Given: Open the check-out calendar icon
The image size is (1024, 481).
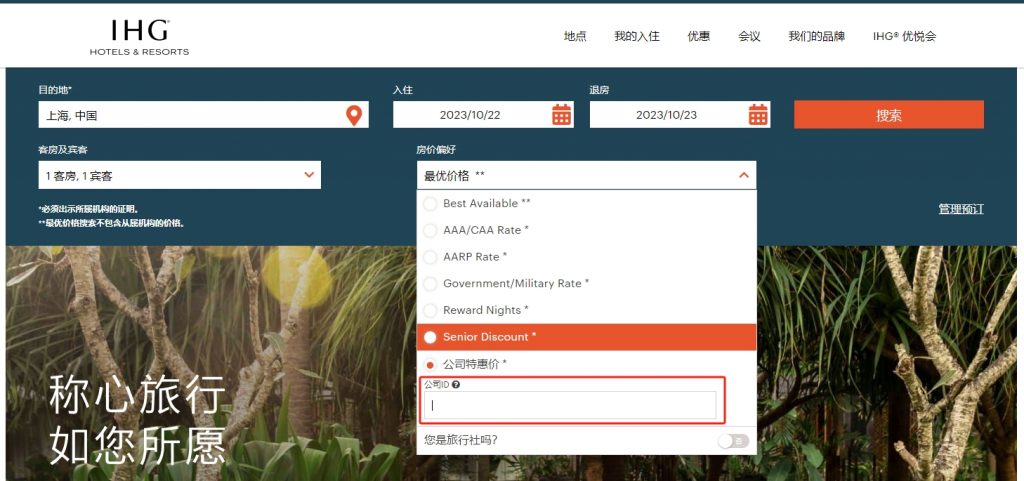Looking at the screenshot, I should pos(758,115).
